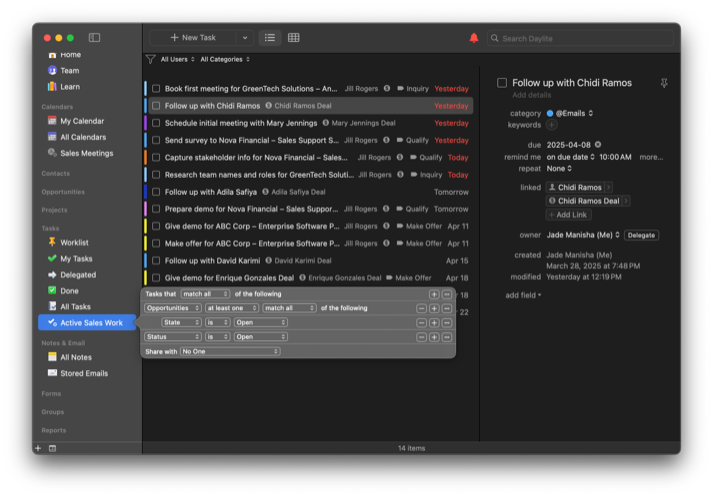Open the All Categories filter
This screenshot has width=713, height=498.
click(x=225, y=59)
